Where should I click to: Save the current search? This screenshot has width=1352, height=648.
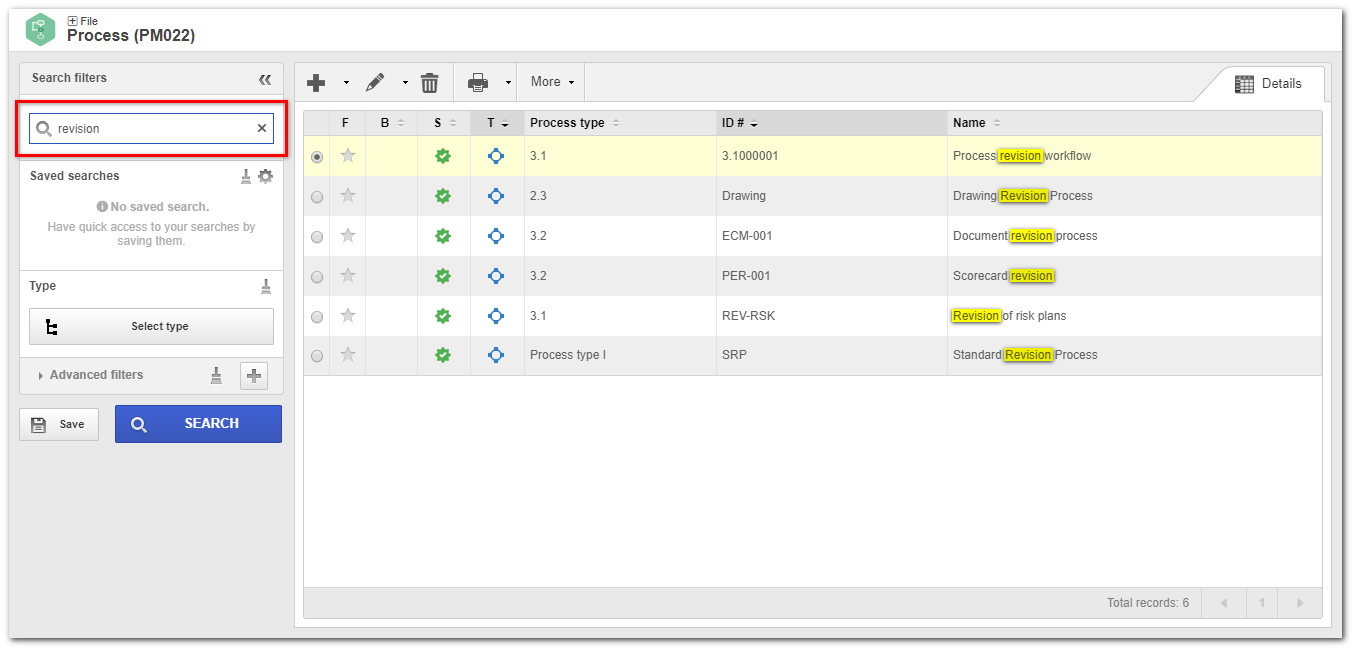coord(59,424)
